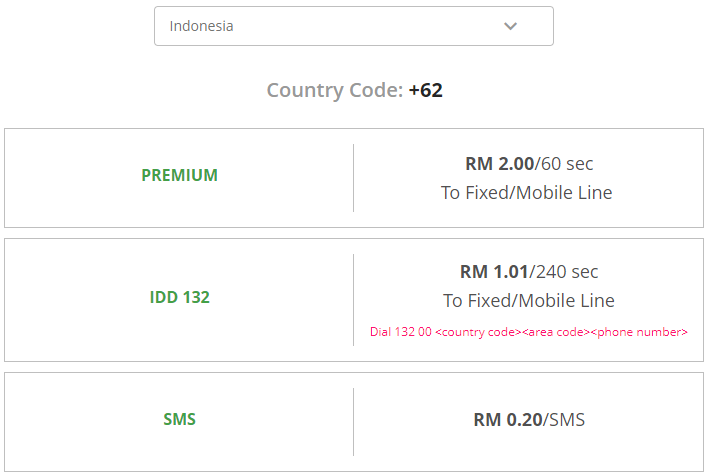Click the RM 0.20/SMS rate
The height and width of the screenshot is (474, 708).
(529, 420)
